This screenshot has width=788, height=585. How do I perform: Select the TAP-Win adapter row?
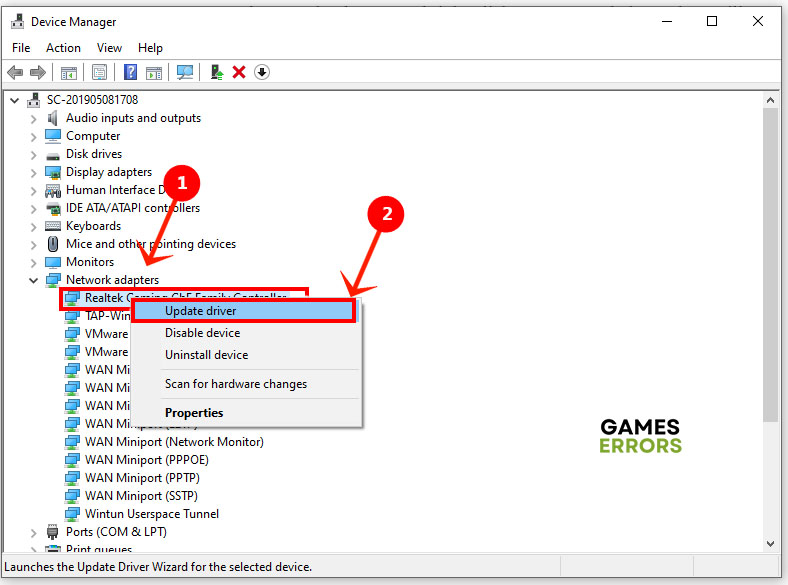tap(97, 316)
